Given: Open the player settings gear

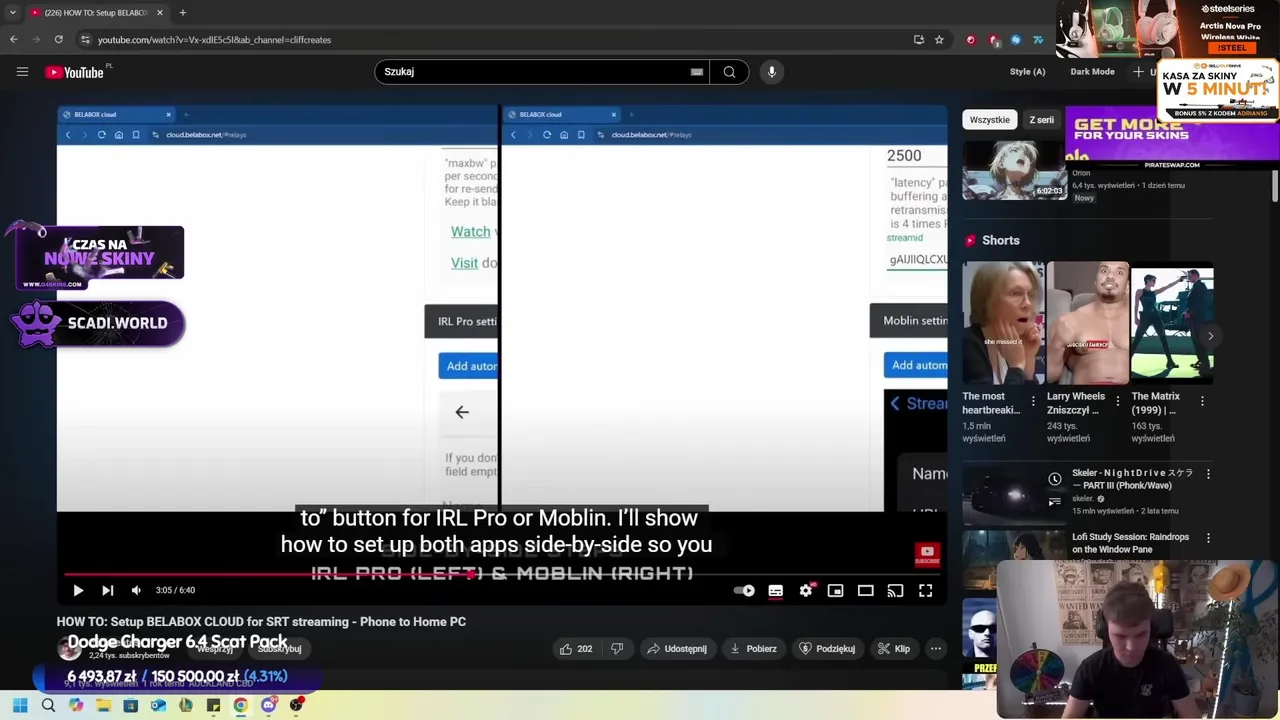Looking at the screenshot, I should [x=806, y=591].
